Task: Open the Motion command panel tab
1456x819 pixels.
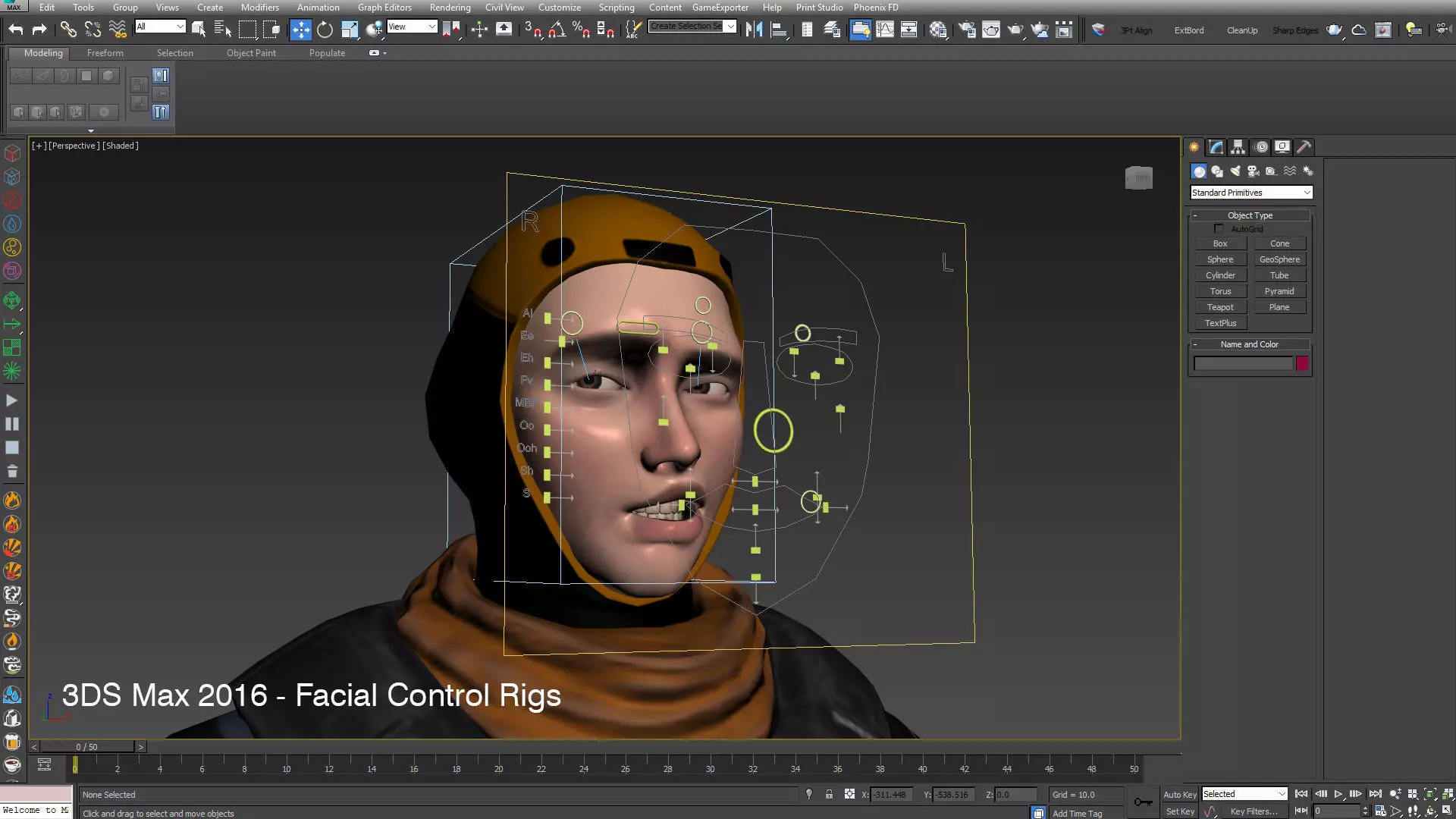Action: tap(1261, 147)
